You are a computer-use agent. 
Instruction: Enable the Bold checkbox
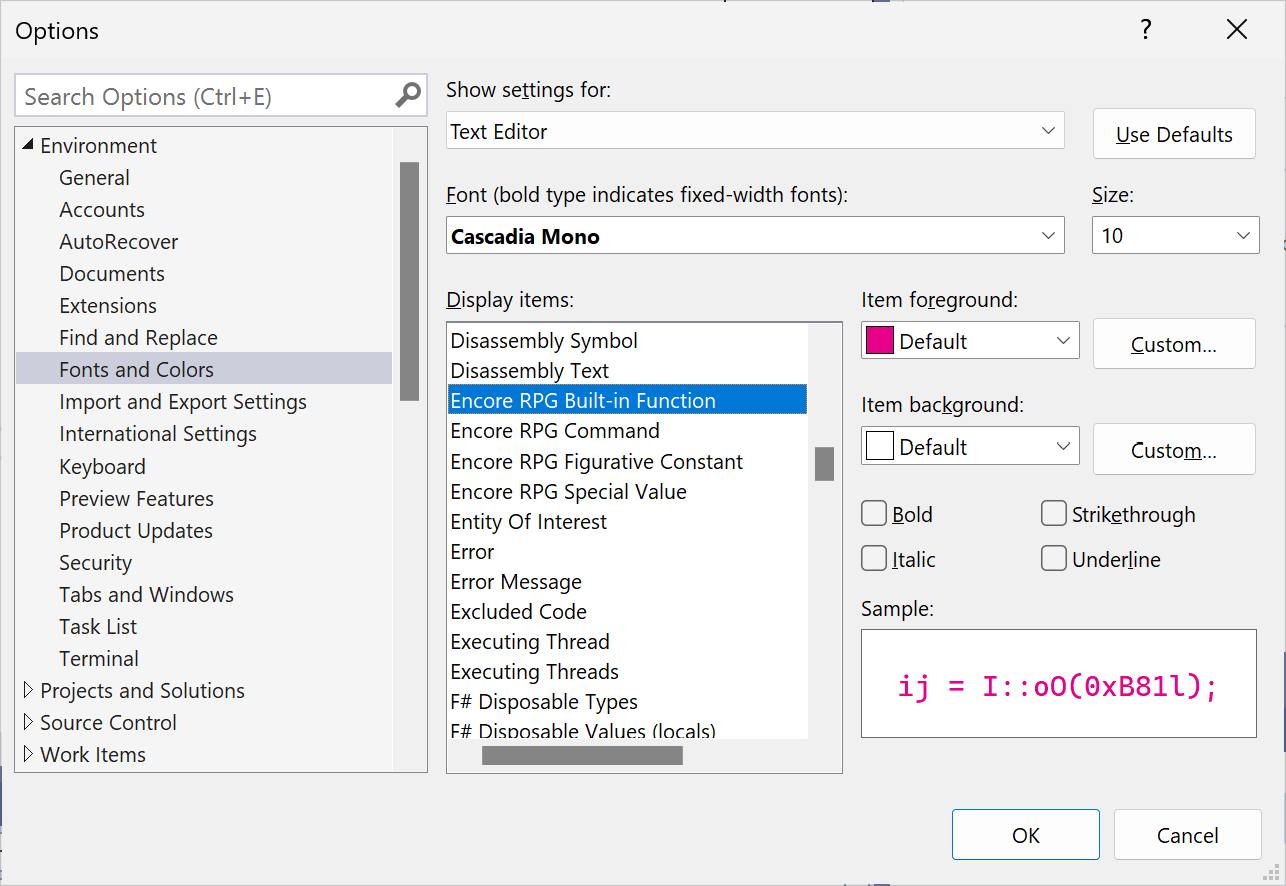pyautogui.click(x=874, y=514)
